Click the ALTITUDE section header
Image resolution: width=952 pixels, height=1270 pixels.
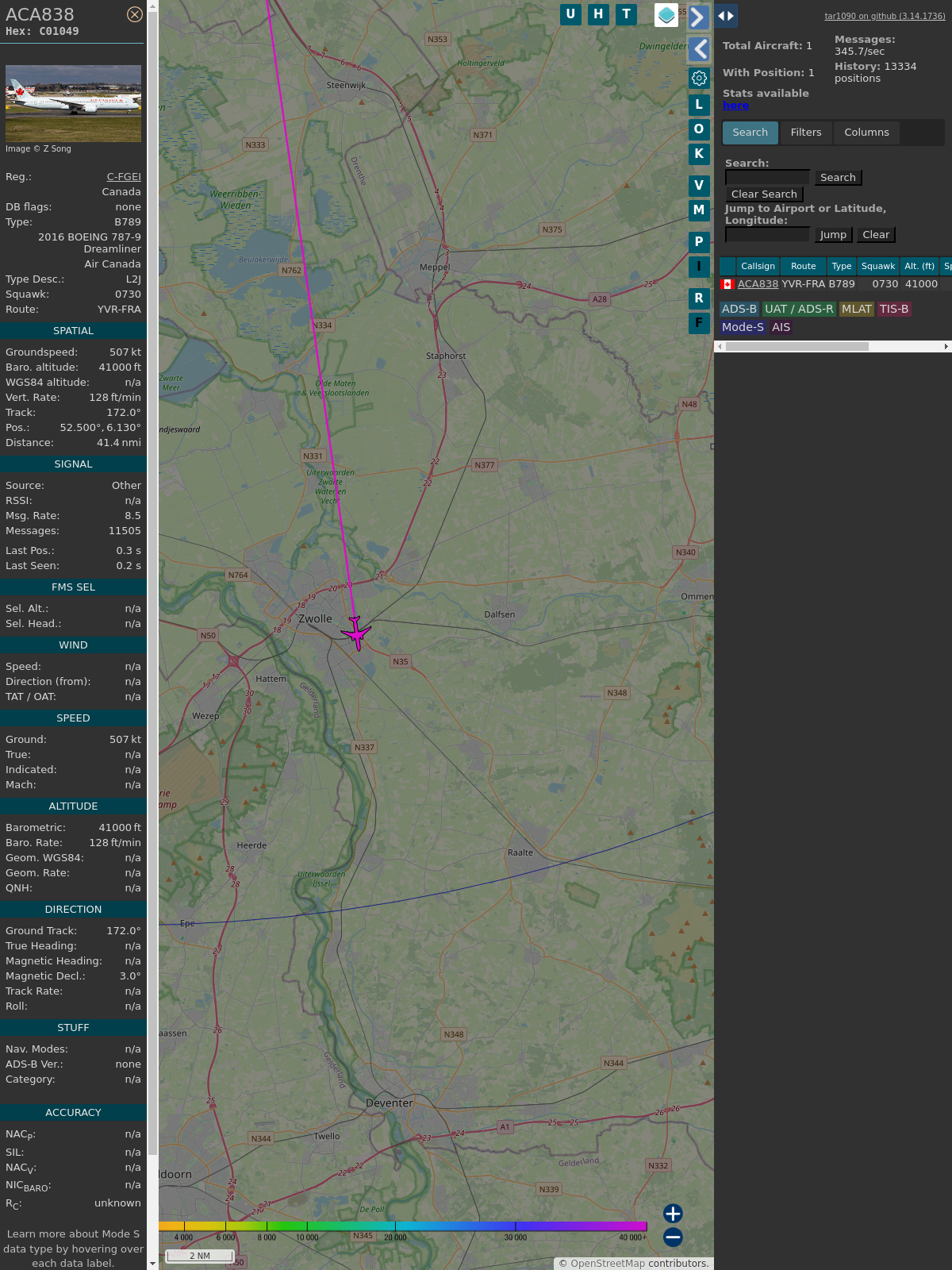pyautogui.click(x=73, y=806)
